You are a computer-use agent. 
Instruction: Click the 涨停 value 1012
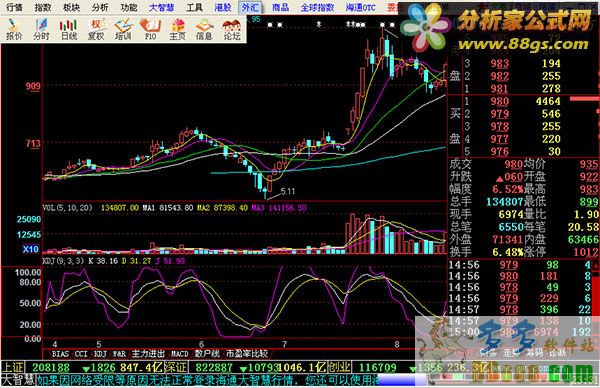click(x=586, y=252)
